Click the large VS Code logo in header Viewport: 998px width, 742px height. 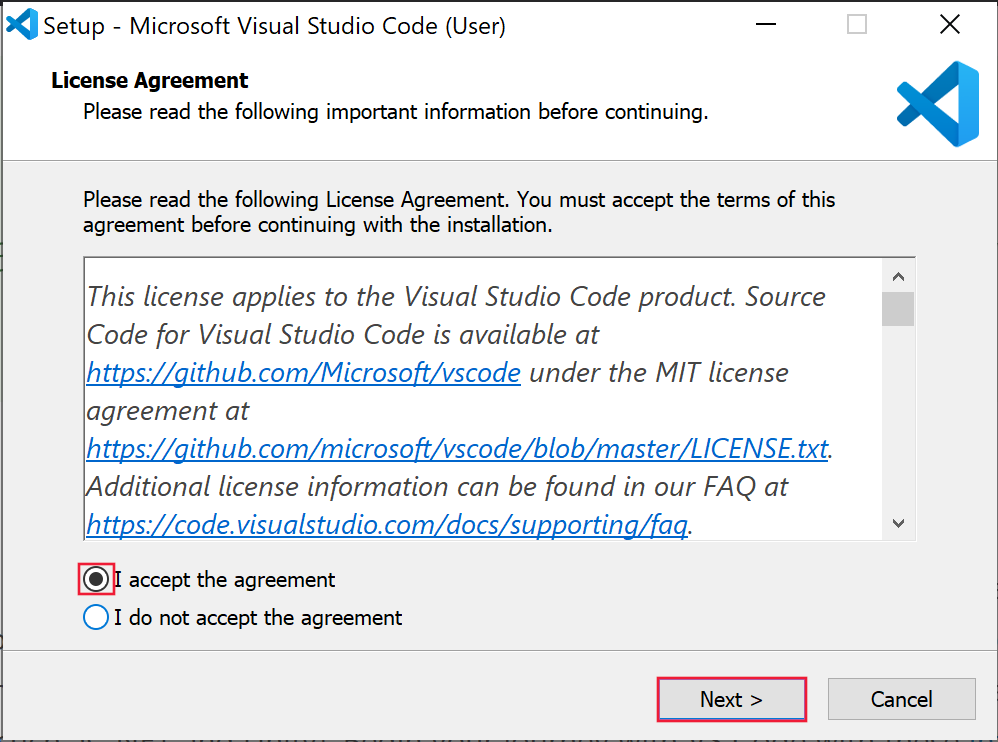click(x=938, y=104)
